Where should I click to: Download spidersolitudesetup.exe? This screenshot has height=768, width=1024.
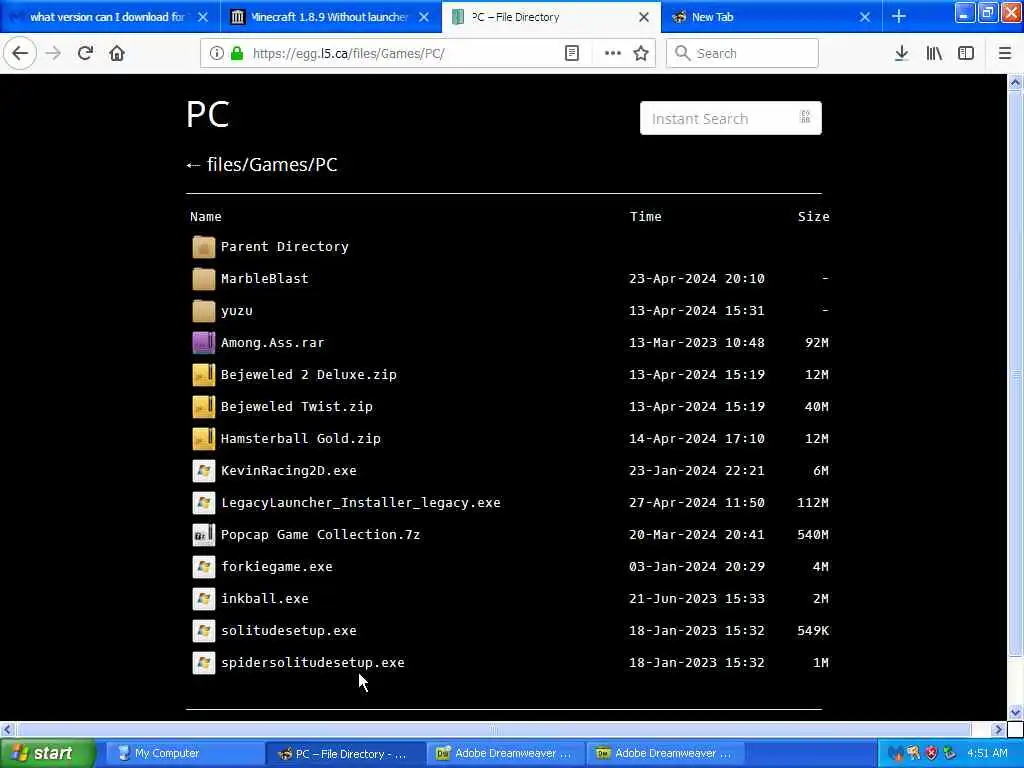pos(313,663)
